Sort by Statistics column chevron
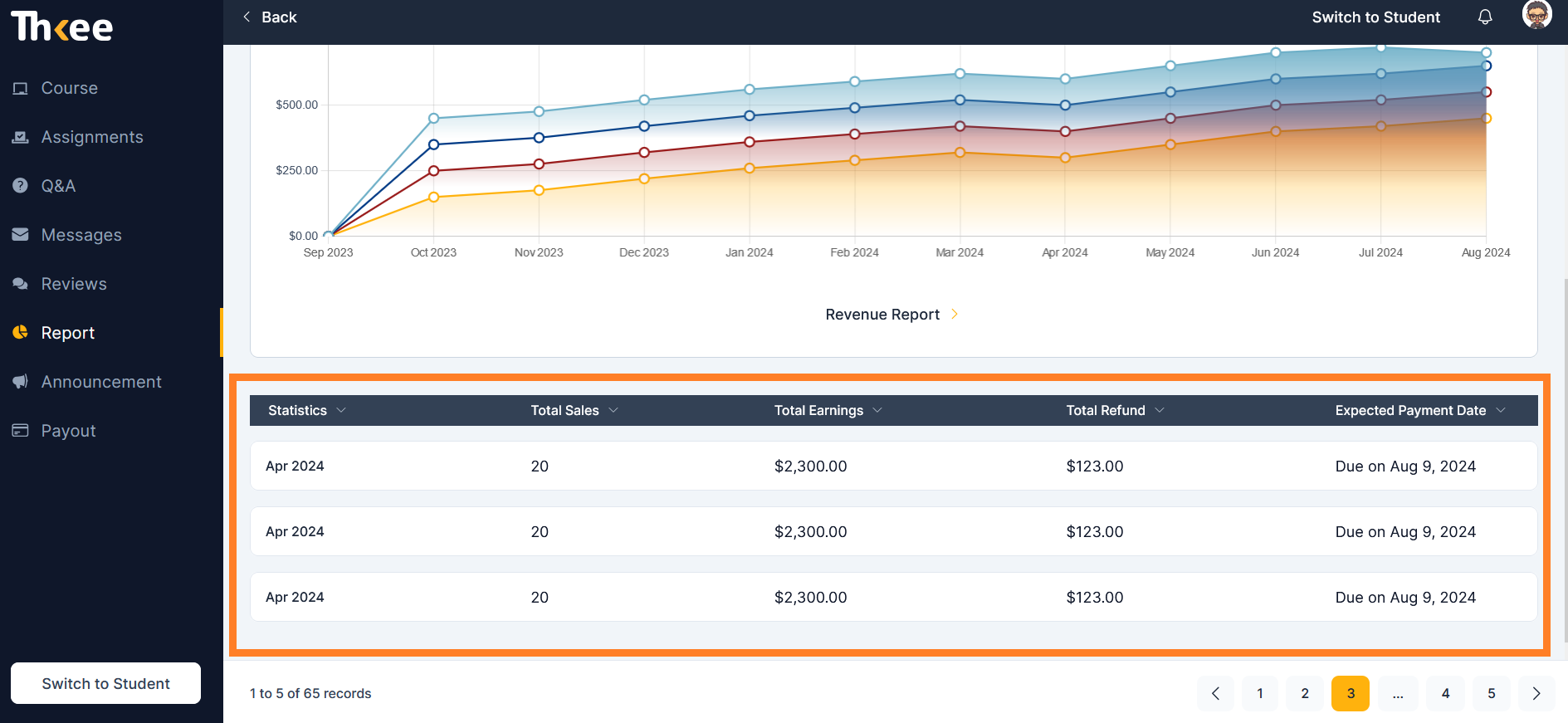Screen dimensions: 1568x723 [341, 410]
